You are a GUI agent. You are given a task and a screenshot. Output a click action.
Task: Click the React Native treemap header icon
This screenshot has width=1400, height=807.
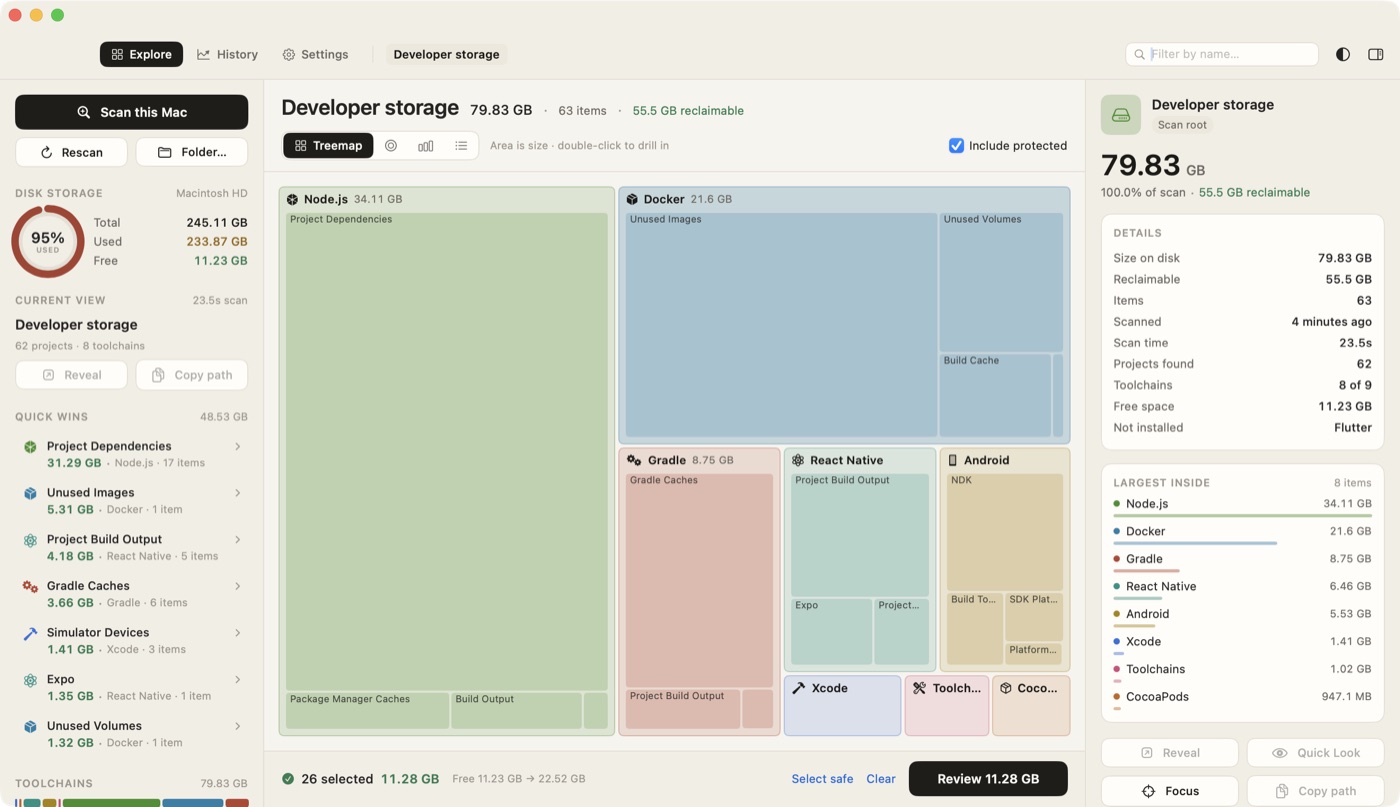(798, 460)
